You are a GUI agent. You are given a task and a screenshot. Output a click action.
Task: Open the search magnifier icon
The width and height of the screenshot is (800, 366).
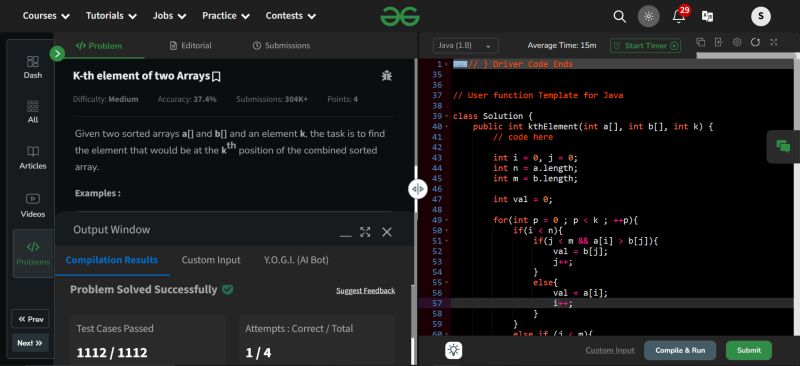pyautogui.click(x=619, y=16)
